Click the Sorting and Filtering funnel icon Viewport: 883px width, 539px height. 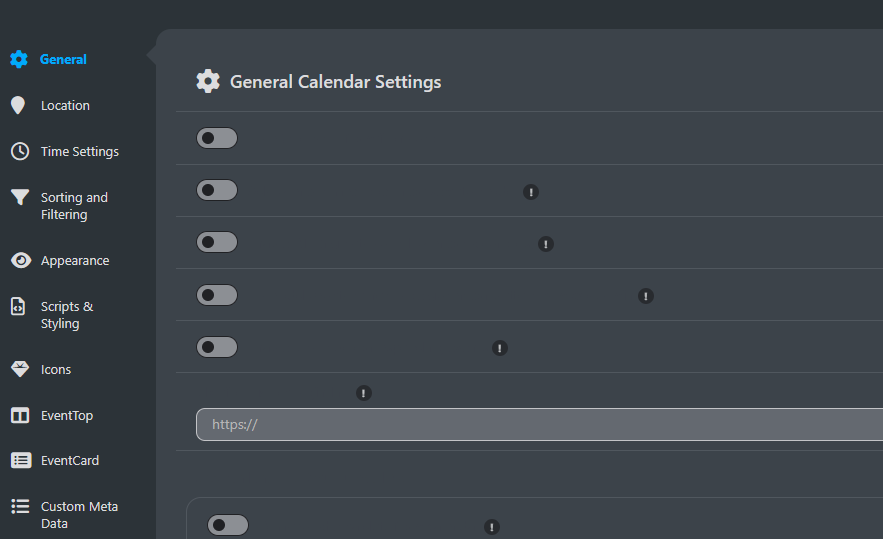pos(20,197)
